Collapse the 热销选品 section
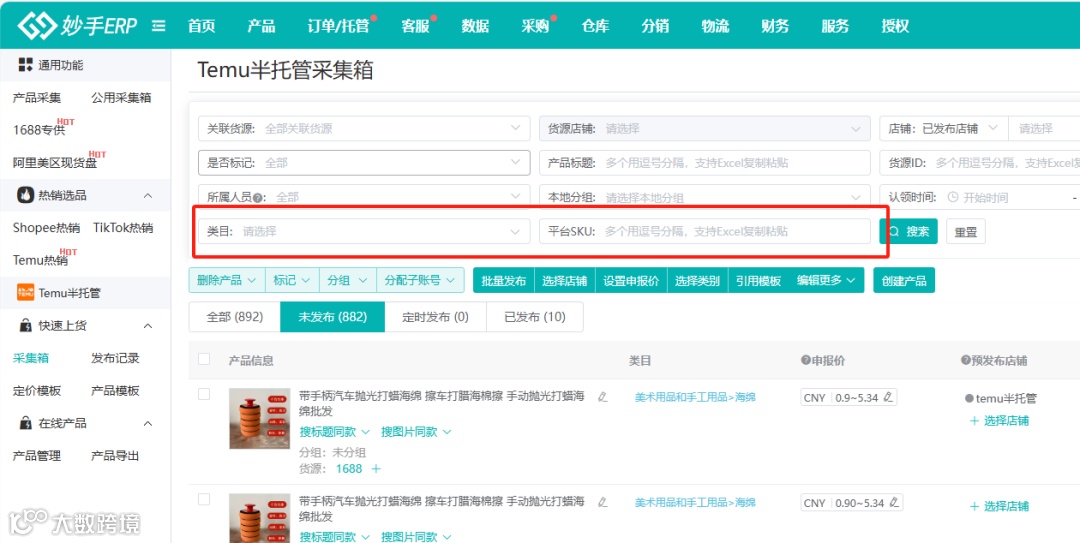 pyautogui.click(x=147, y=196)
